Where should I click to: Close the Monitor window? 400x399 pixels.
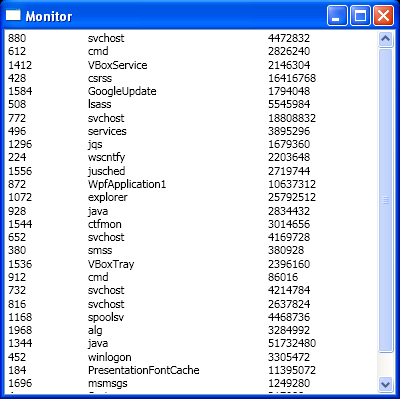coord(383,15)
